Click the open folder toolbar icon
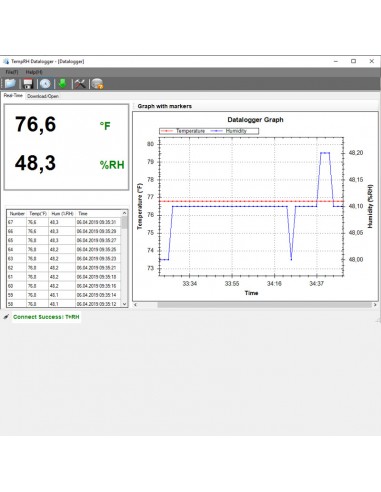The image size is (381, 492). [x=10, y=84]
